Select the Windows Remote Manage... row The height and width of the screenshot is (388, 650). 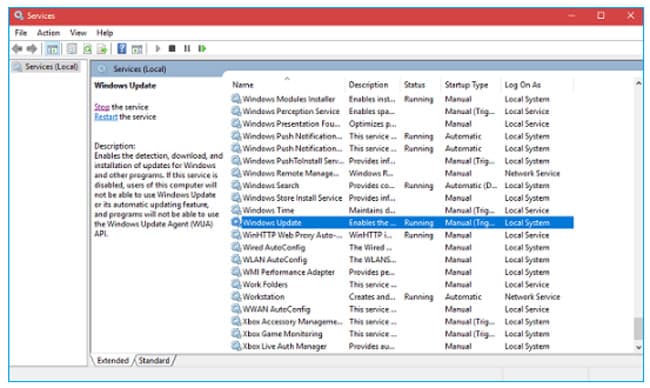[402, 173]
